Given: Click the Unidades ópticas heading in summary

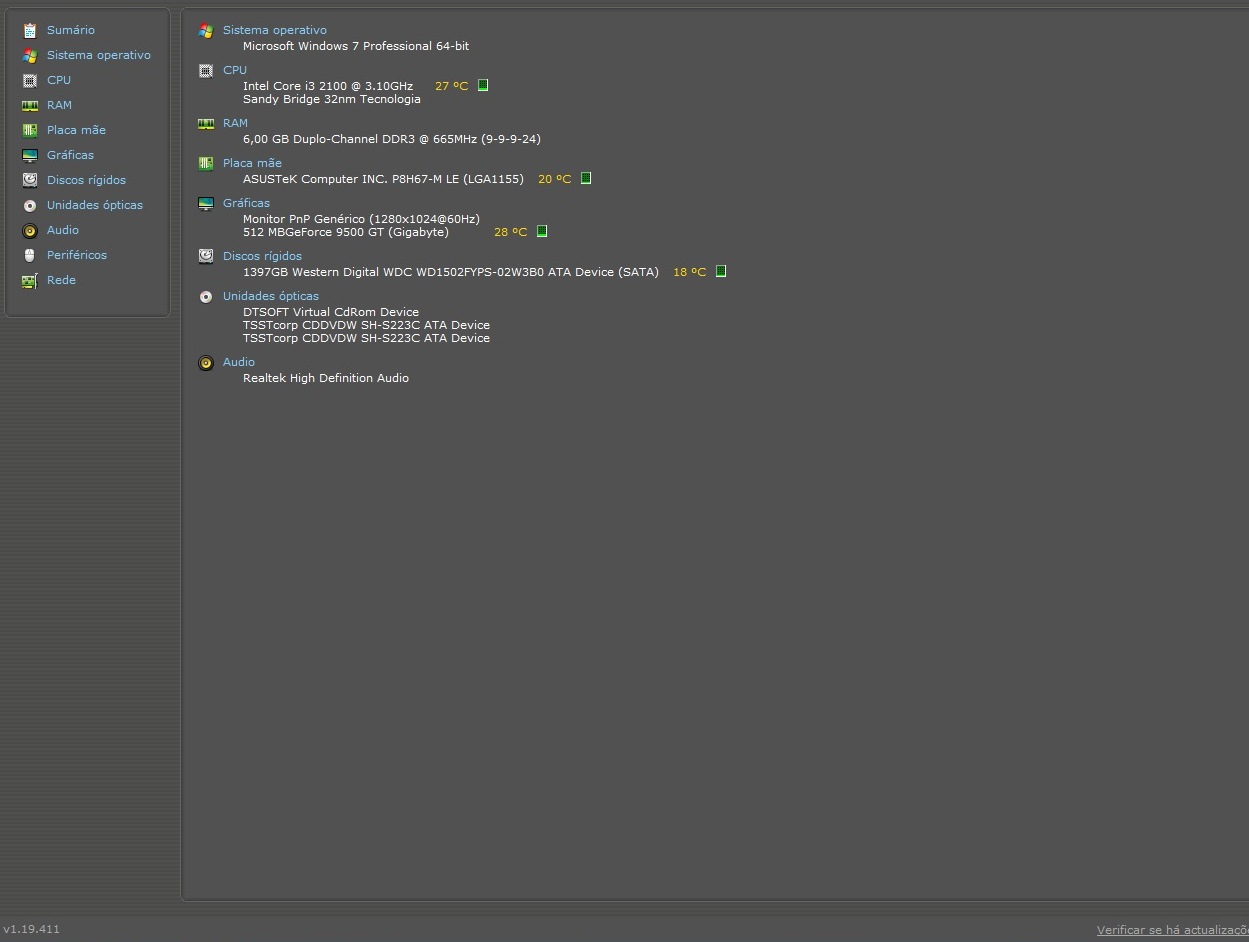Looking at the screenshot, I should tap(271, 296).
